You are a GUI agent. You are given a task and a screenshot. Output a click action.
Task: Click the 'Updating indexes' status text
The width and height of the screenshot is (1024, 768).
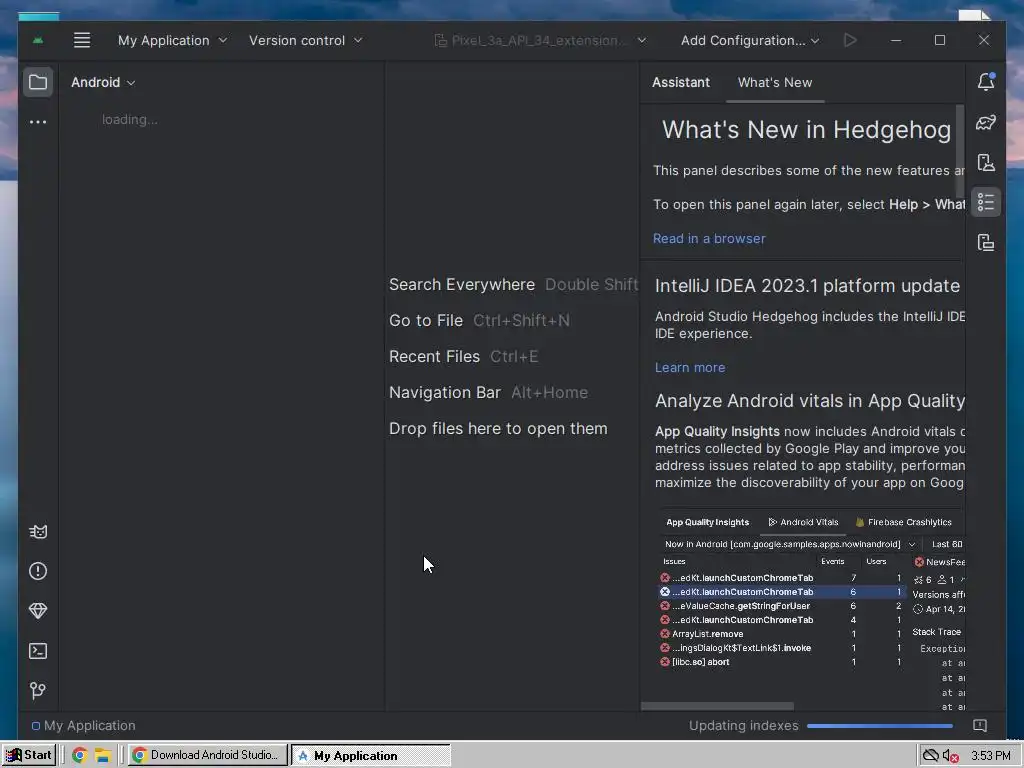(x=743, y=726)
